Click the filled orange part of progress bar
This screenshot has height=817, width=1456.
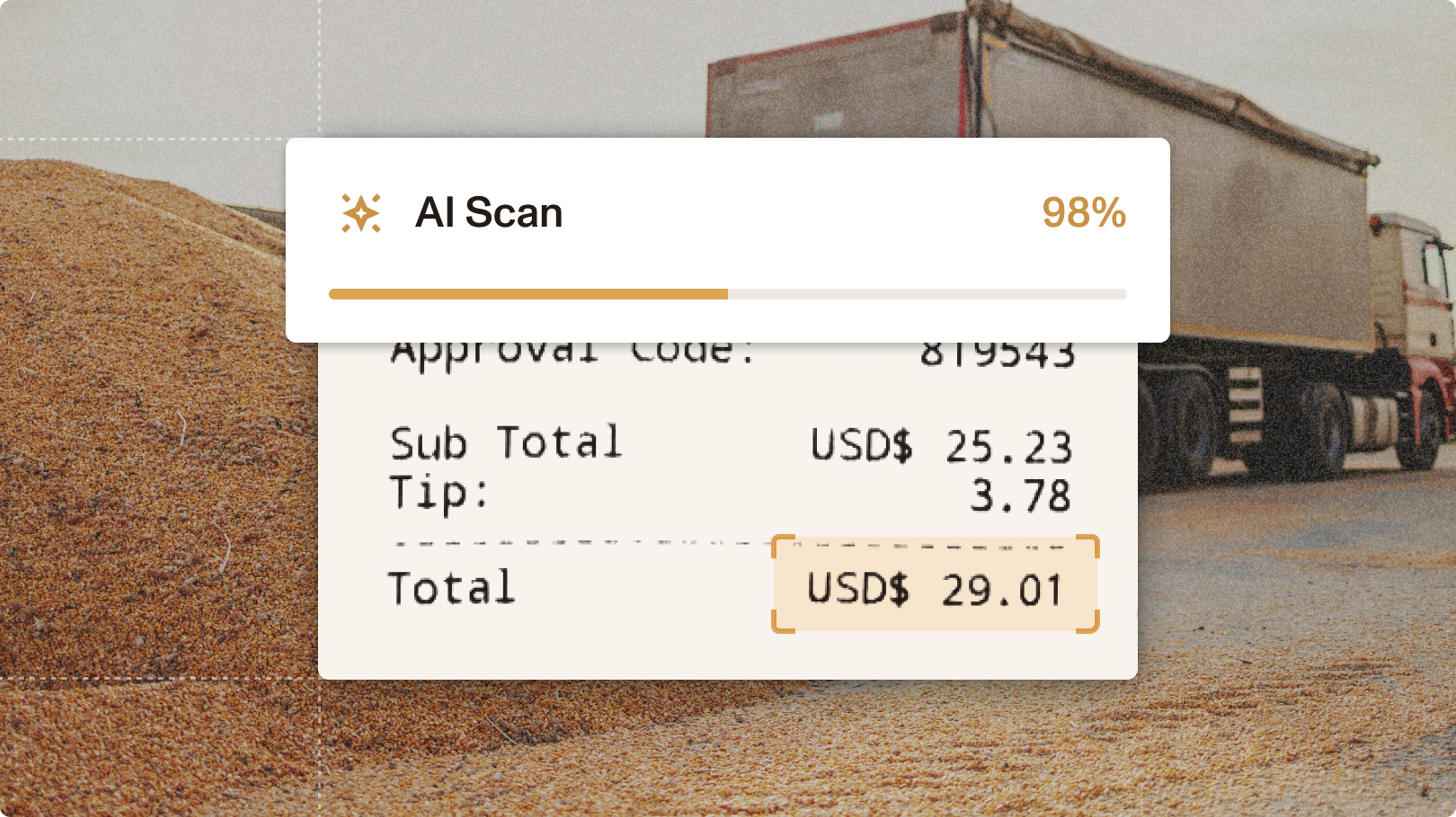point(528,294)
